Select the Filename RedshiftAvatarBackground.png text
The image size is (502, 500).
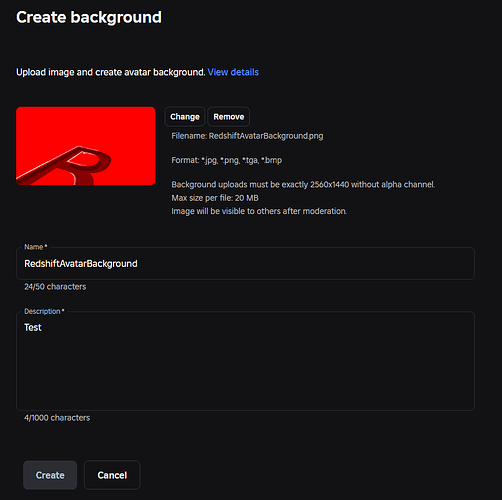coord(247,136)
